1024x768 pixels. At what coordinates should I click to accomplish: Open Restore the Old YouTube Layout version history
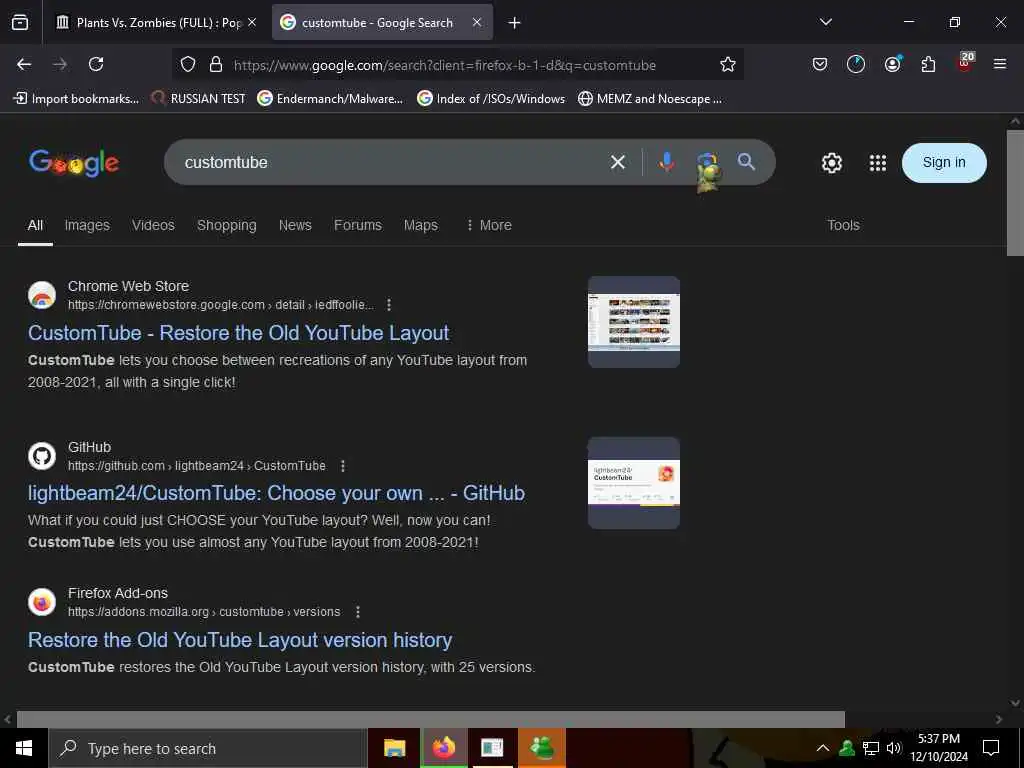click(240, 640)
